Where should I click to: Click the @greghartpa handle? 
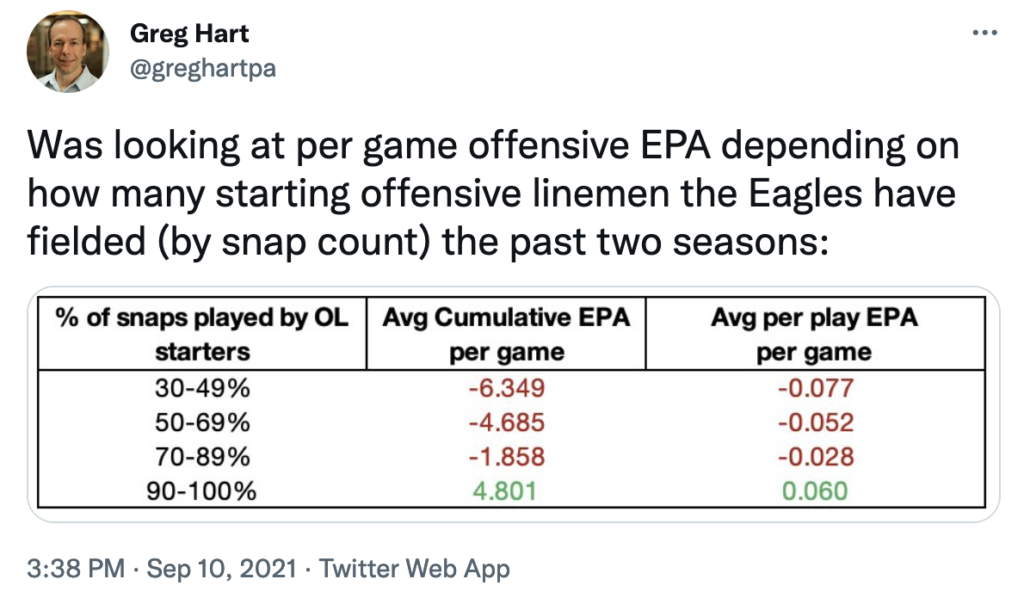point(202,70)
